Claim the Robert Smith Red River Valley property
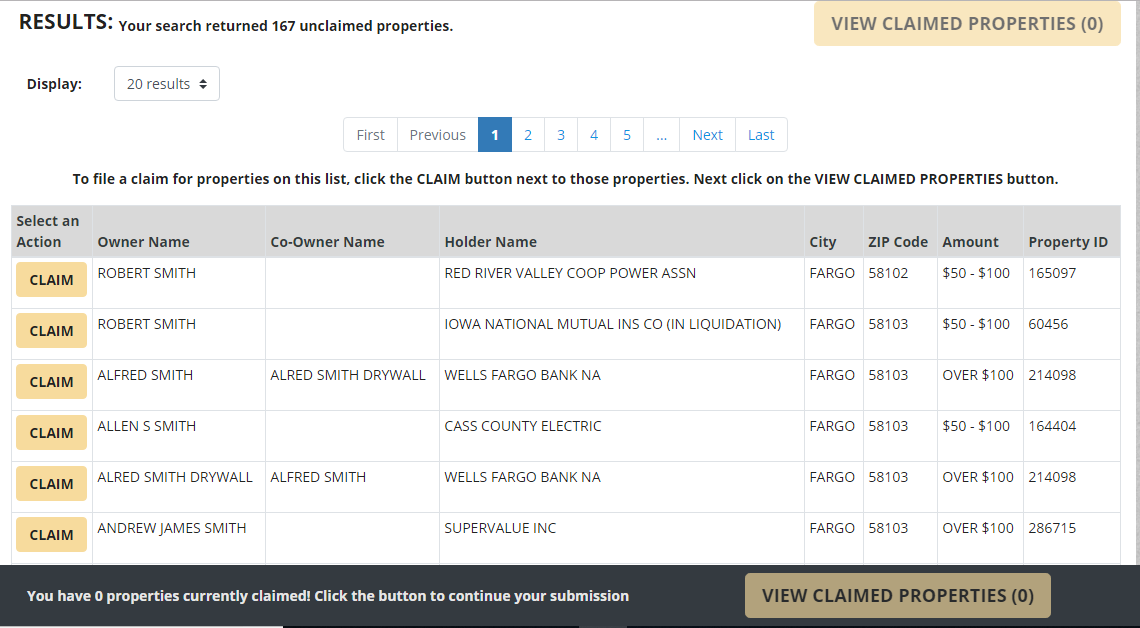The image size is (1140, 628). (x=51, y=279)
